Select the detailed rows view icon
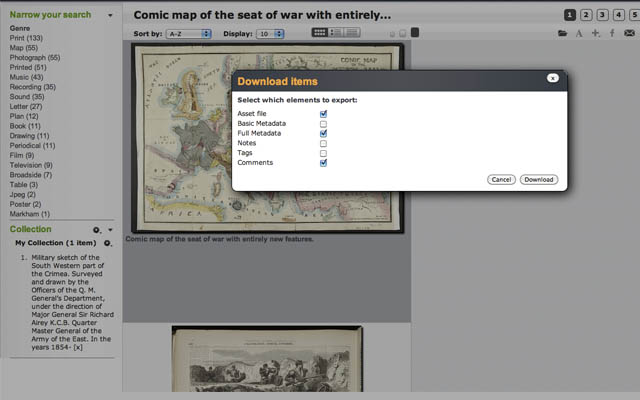640x400 pixels. [x=352, y=33]
